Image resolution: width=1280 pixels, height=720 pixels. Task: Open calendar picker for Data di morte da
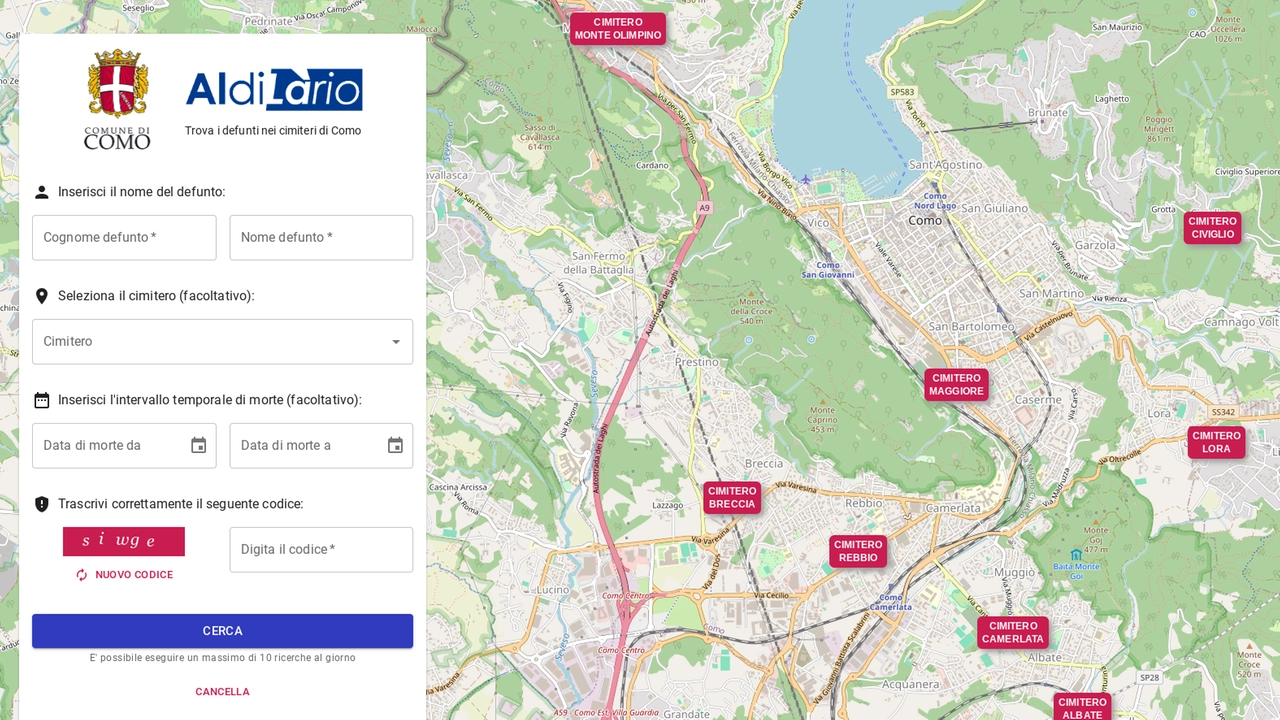[198, 445]
